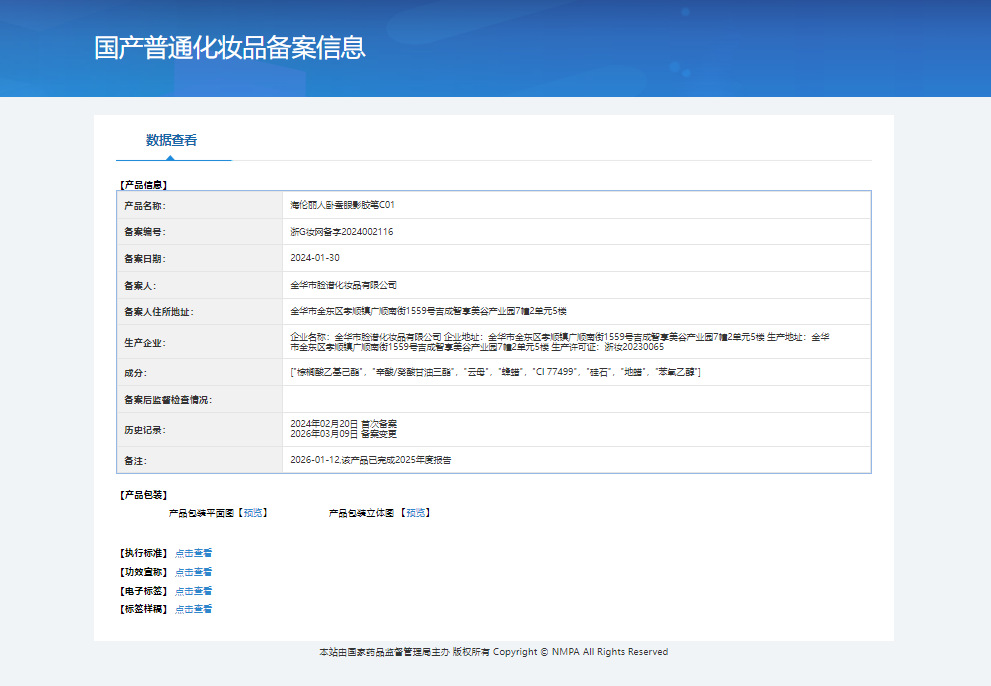This screenshot has height=686, width=991.
Task: Click the product name value ending in C01
Action: (342, 205)
